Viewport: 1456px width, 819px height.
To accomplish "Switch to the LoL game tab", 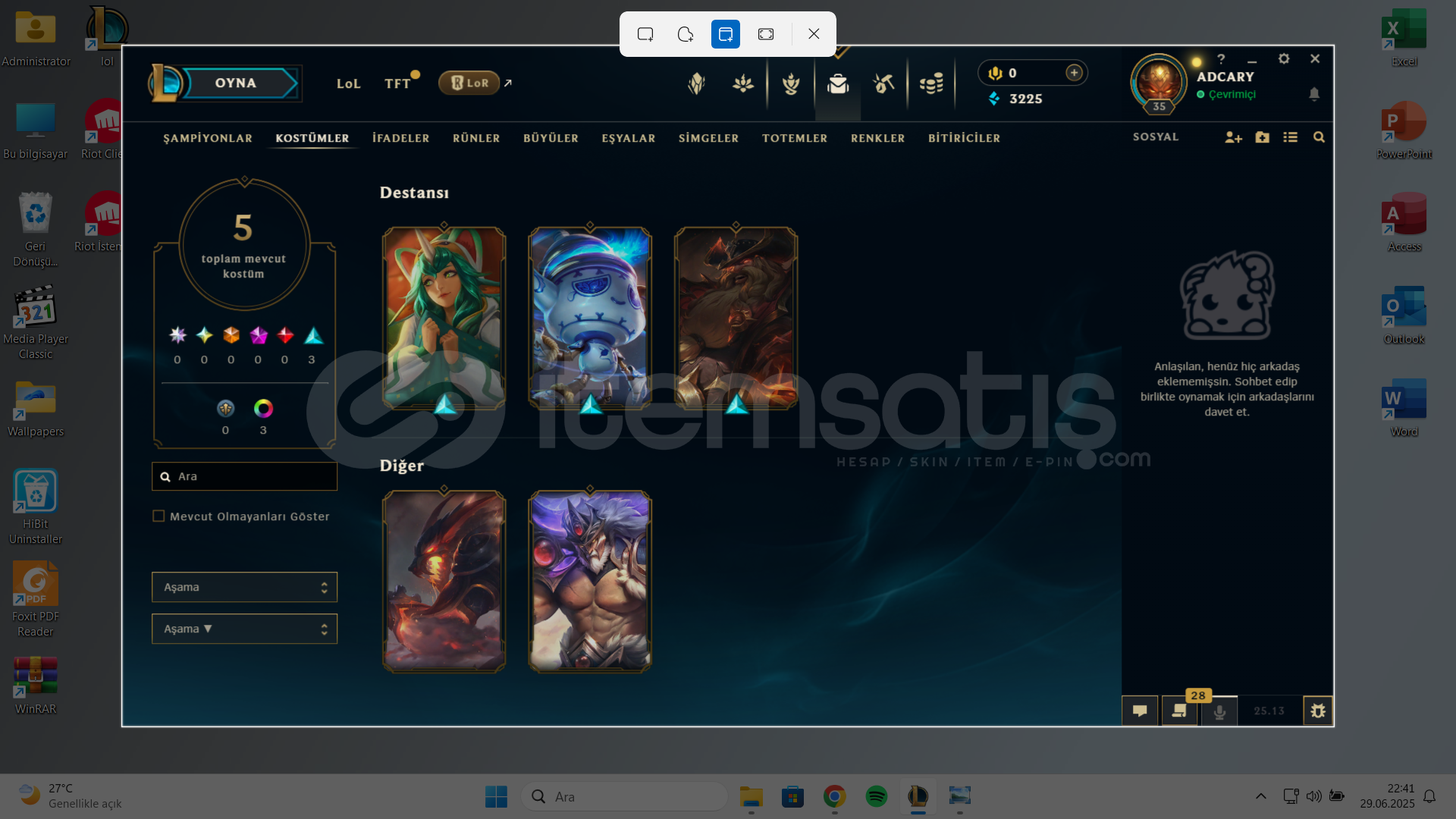I will (x=348, y=84).
